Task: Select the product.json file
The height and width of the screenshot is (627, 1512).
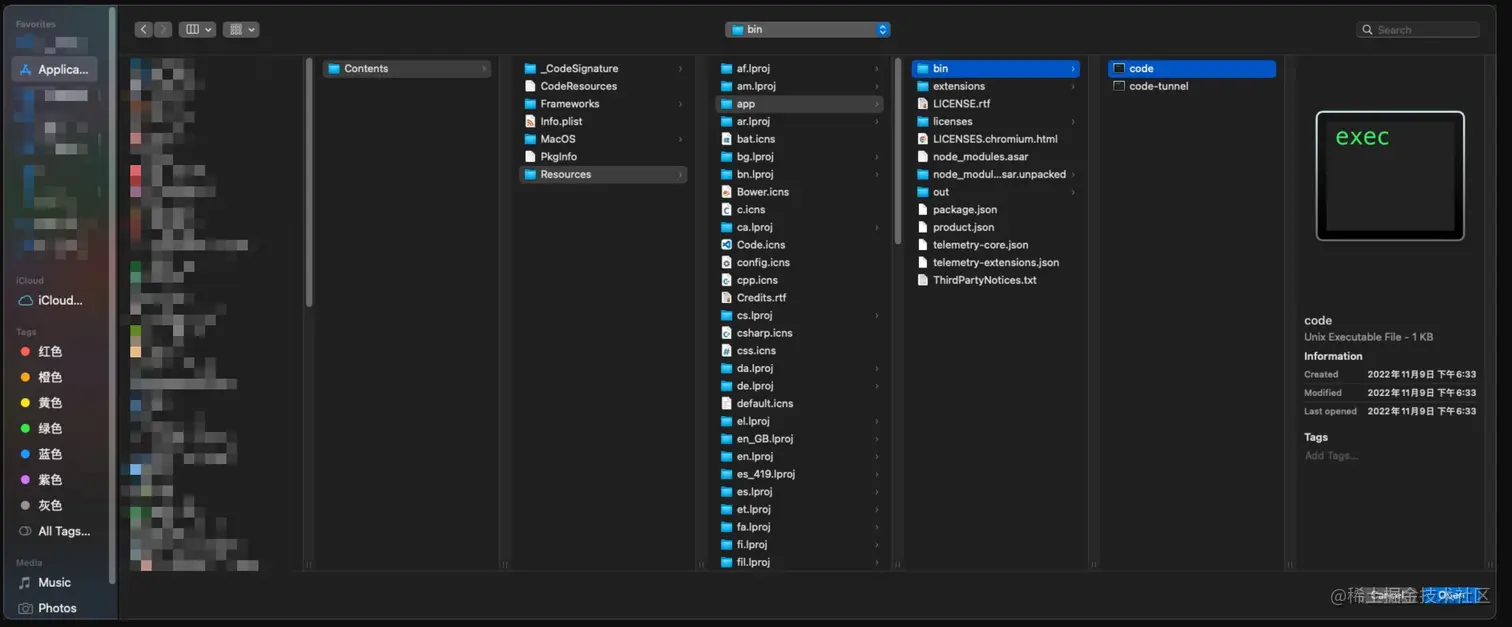Action: pyautogui.click(x=996, y=227)
